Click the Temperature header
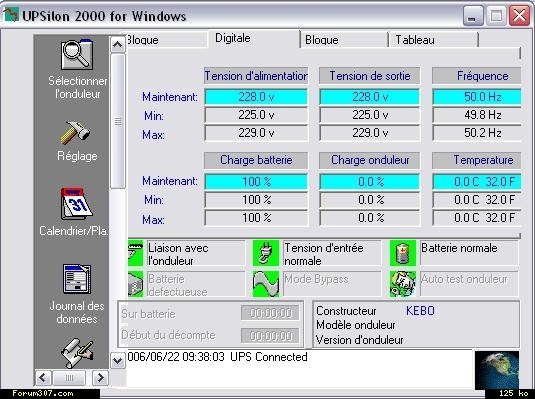The width and height of the screenshot is (535, 399). [477, 160]
